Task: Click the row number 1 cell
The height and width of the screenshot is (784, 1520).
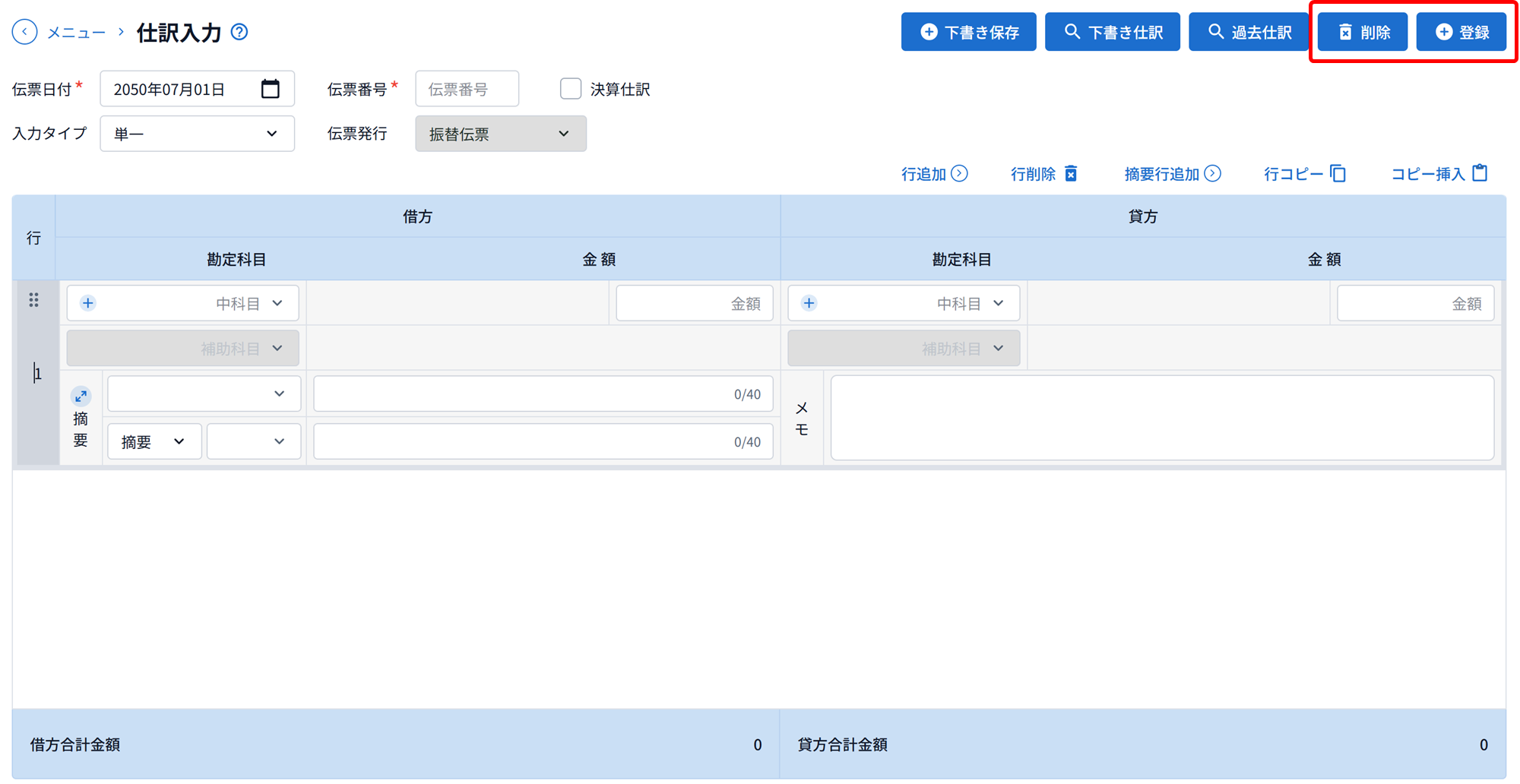Action: tap(37, 373)
